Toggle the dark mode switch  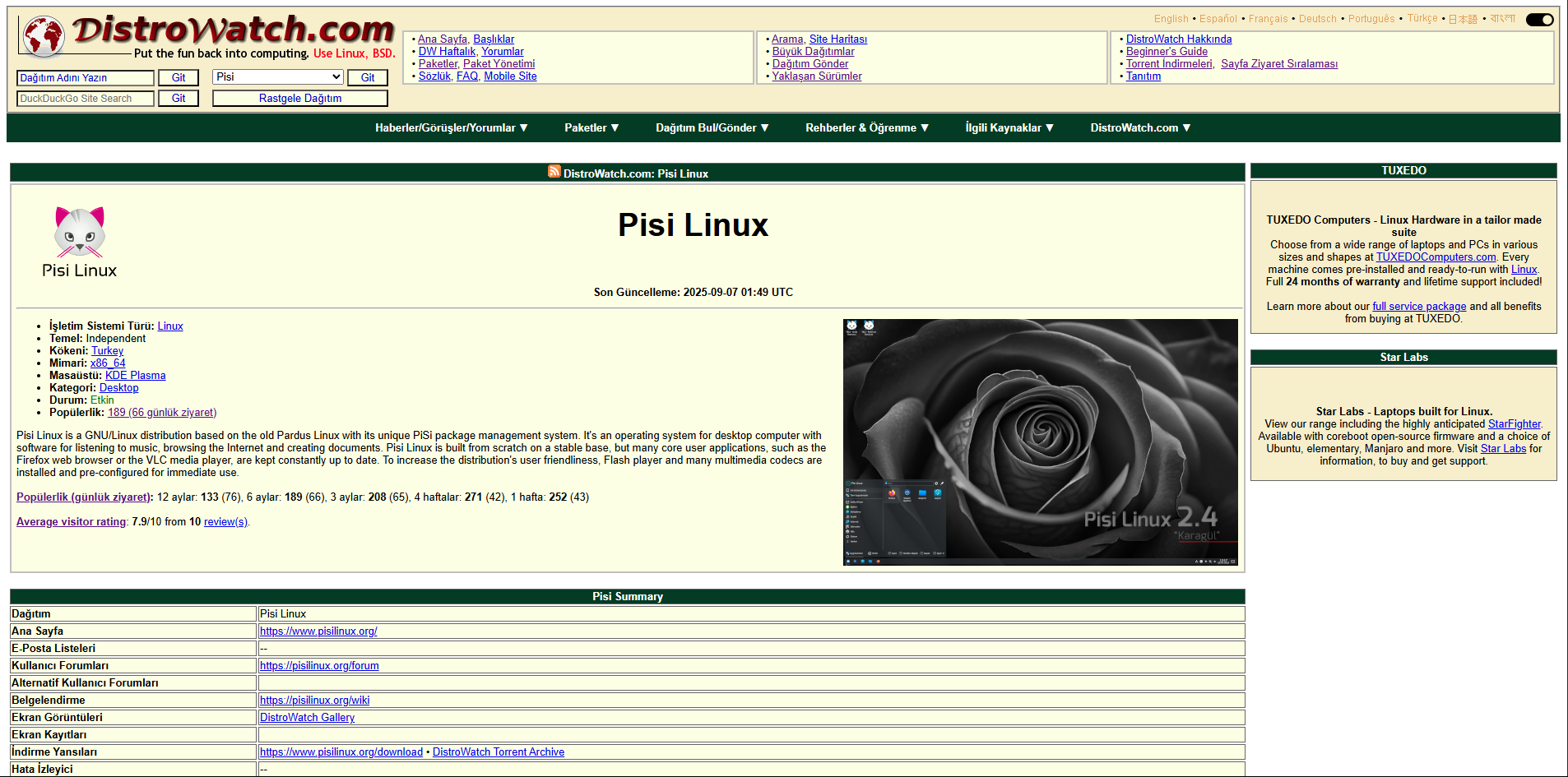click(1539, 19)
